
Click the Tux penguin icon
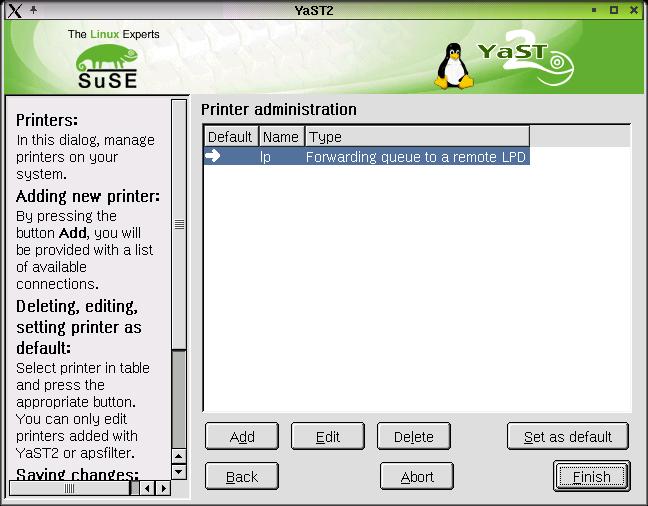tap(454, 66)
